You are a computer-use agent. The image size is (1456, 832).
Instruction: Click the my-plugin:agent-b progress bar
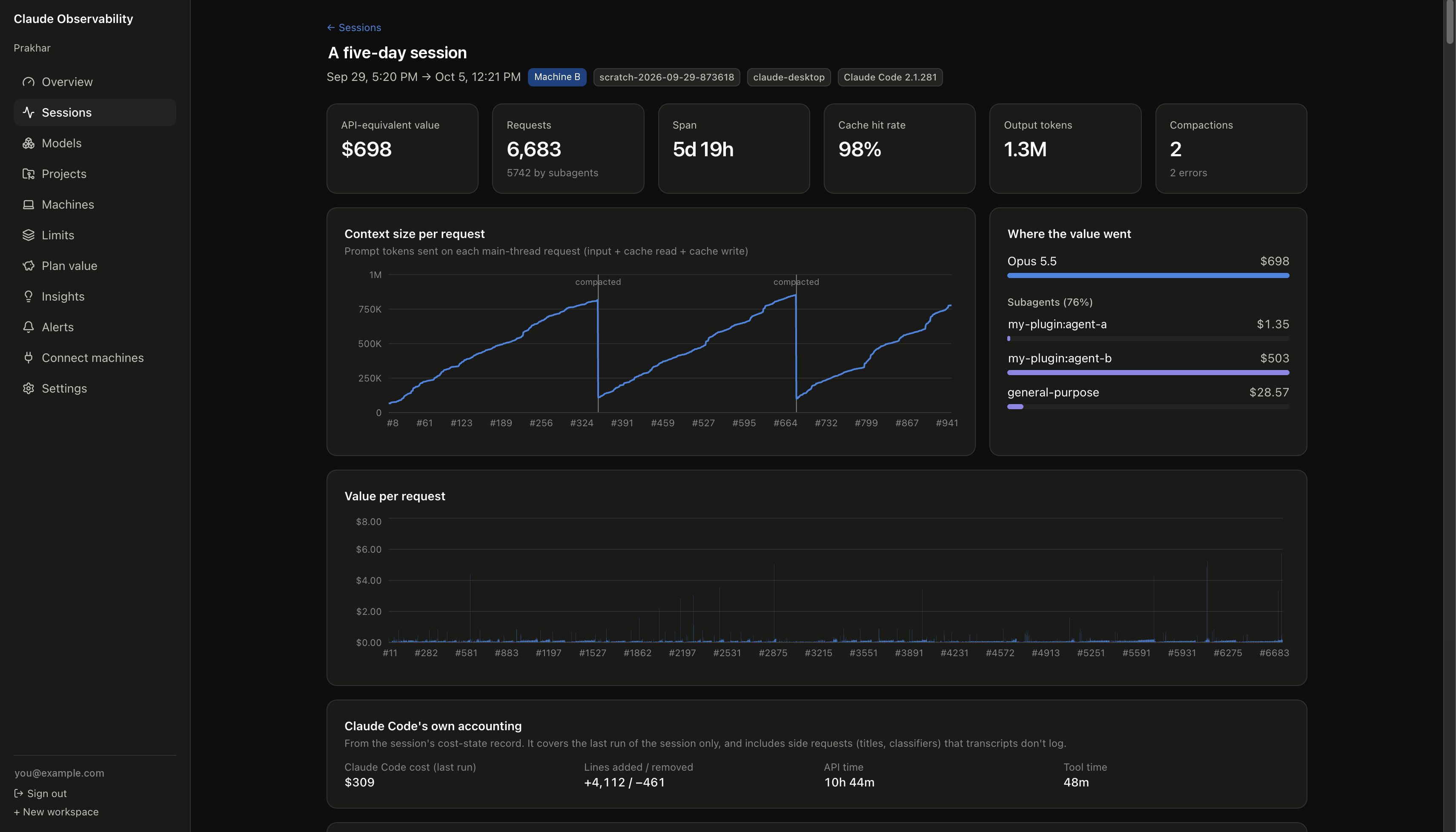pyautogui.click(x=1148, y=373)
